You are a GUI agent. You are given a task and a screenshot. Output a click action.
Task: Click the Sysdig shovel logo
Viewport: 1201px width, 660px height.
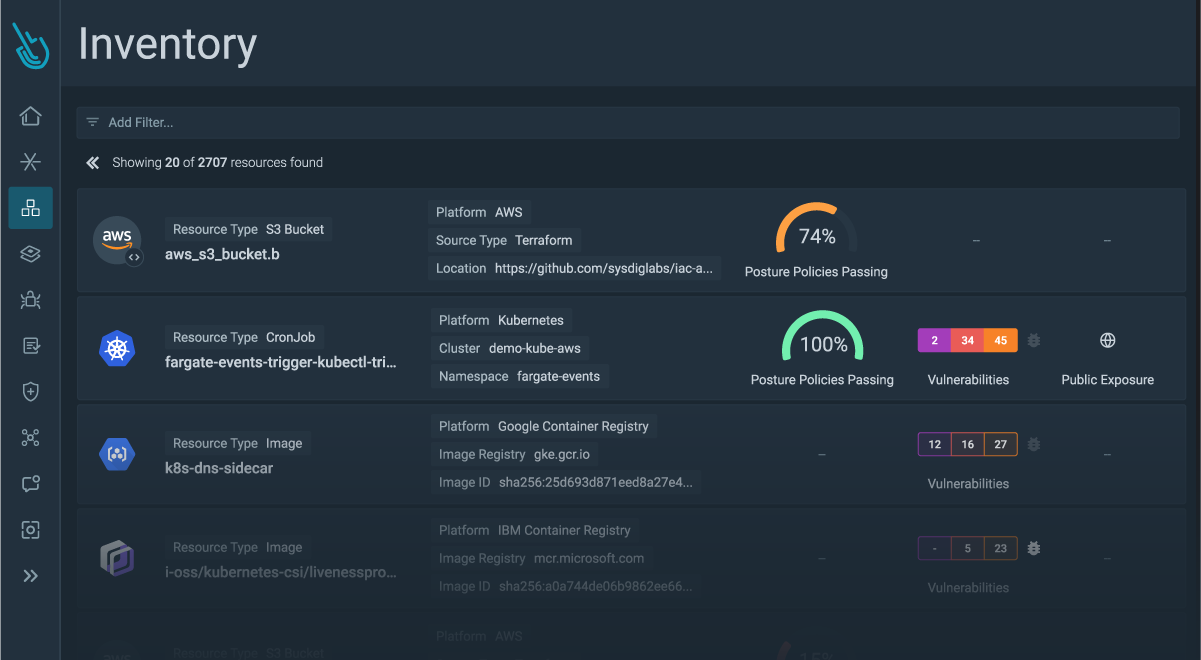click(x=30, y=44)
